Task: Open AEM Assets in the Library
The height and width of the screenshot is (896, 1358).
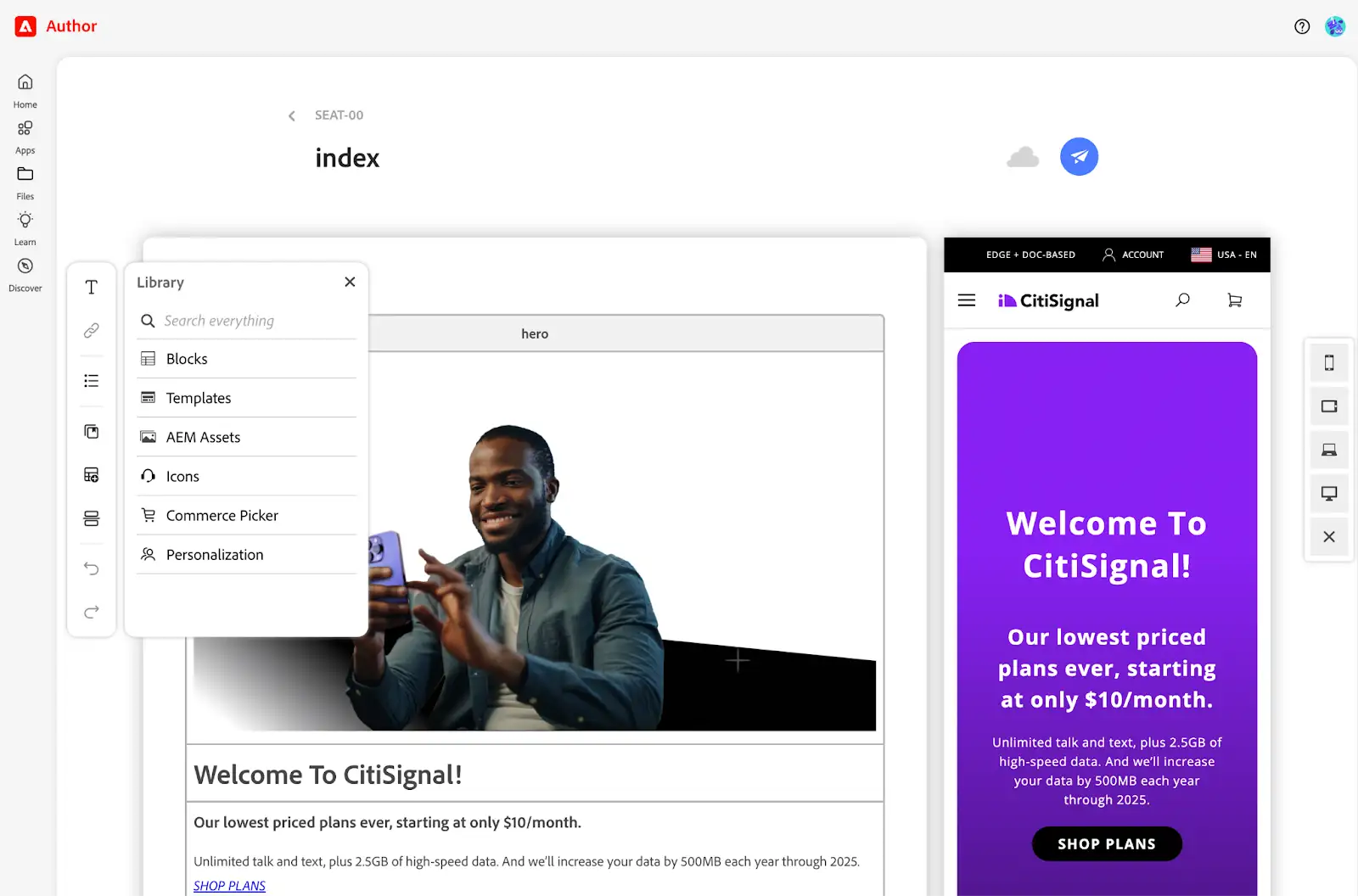Action: click(x=246, y=437)
